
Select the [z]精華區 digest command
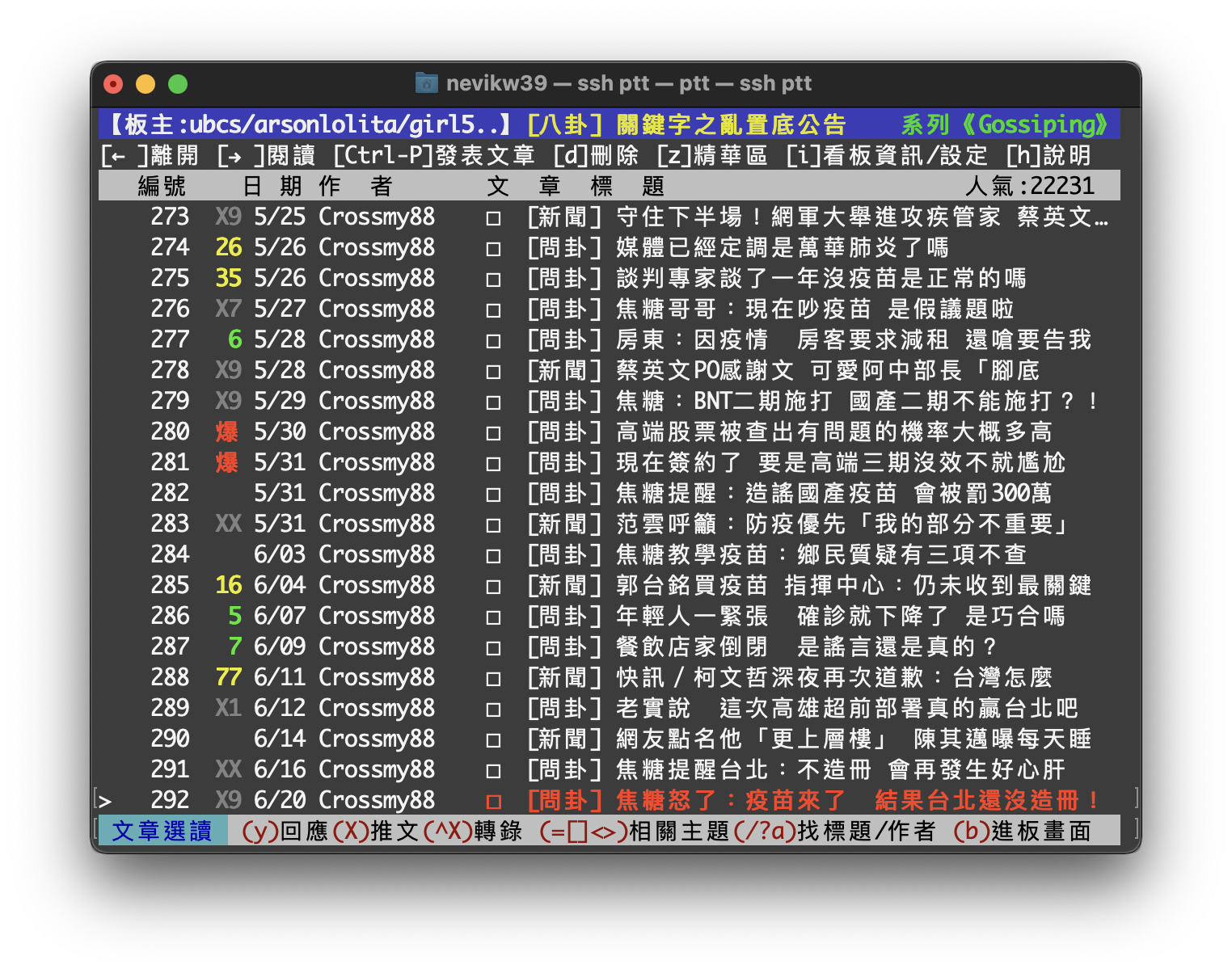click(712, 155)
